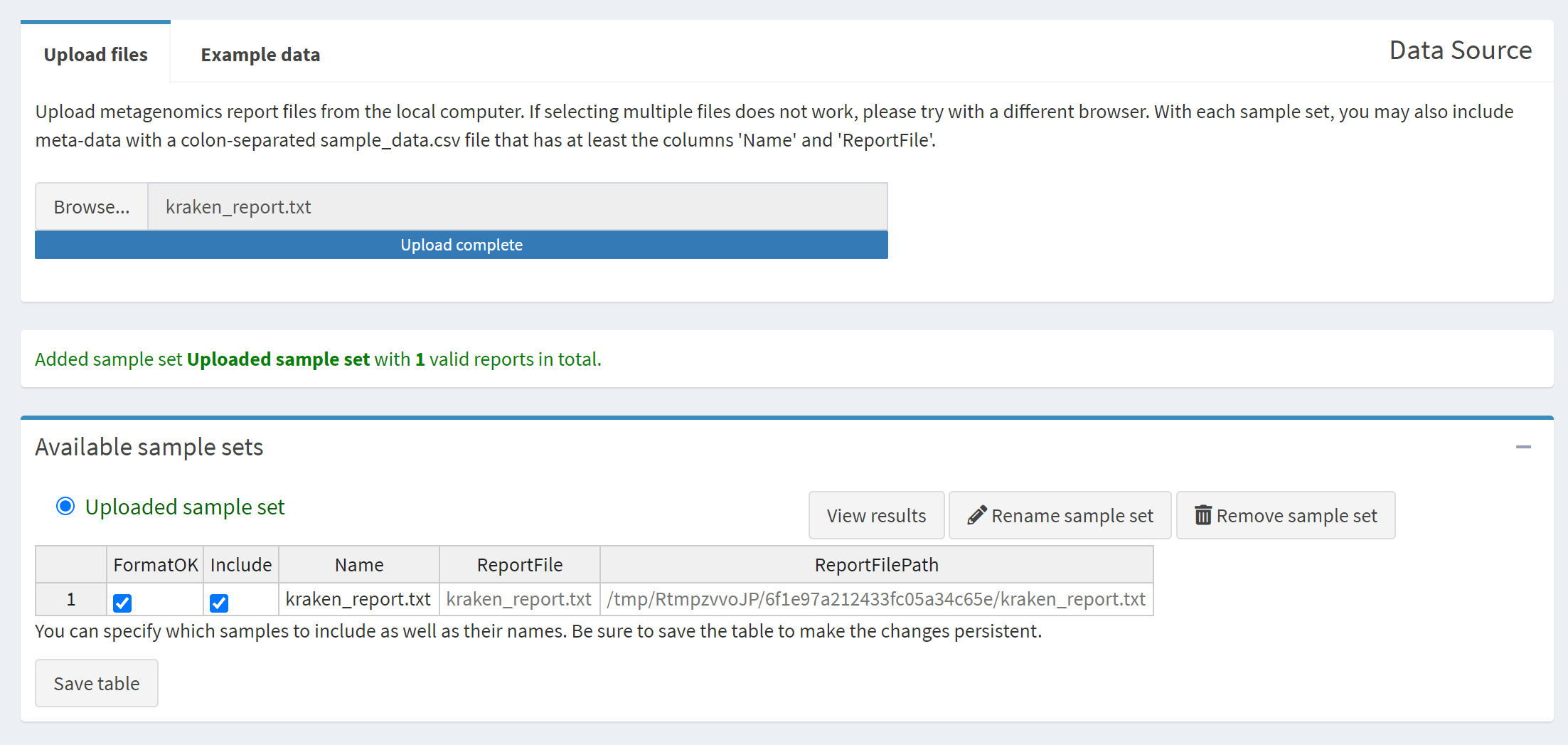Viewport: 1568px width, 745px height.
Task: Uncheck the Include checkbox for kraken_report.txt
Action: pyautogui.click(x=219, y=603)
